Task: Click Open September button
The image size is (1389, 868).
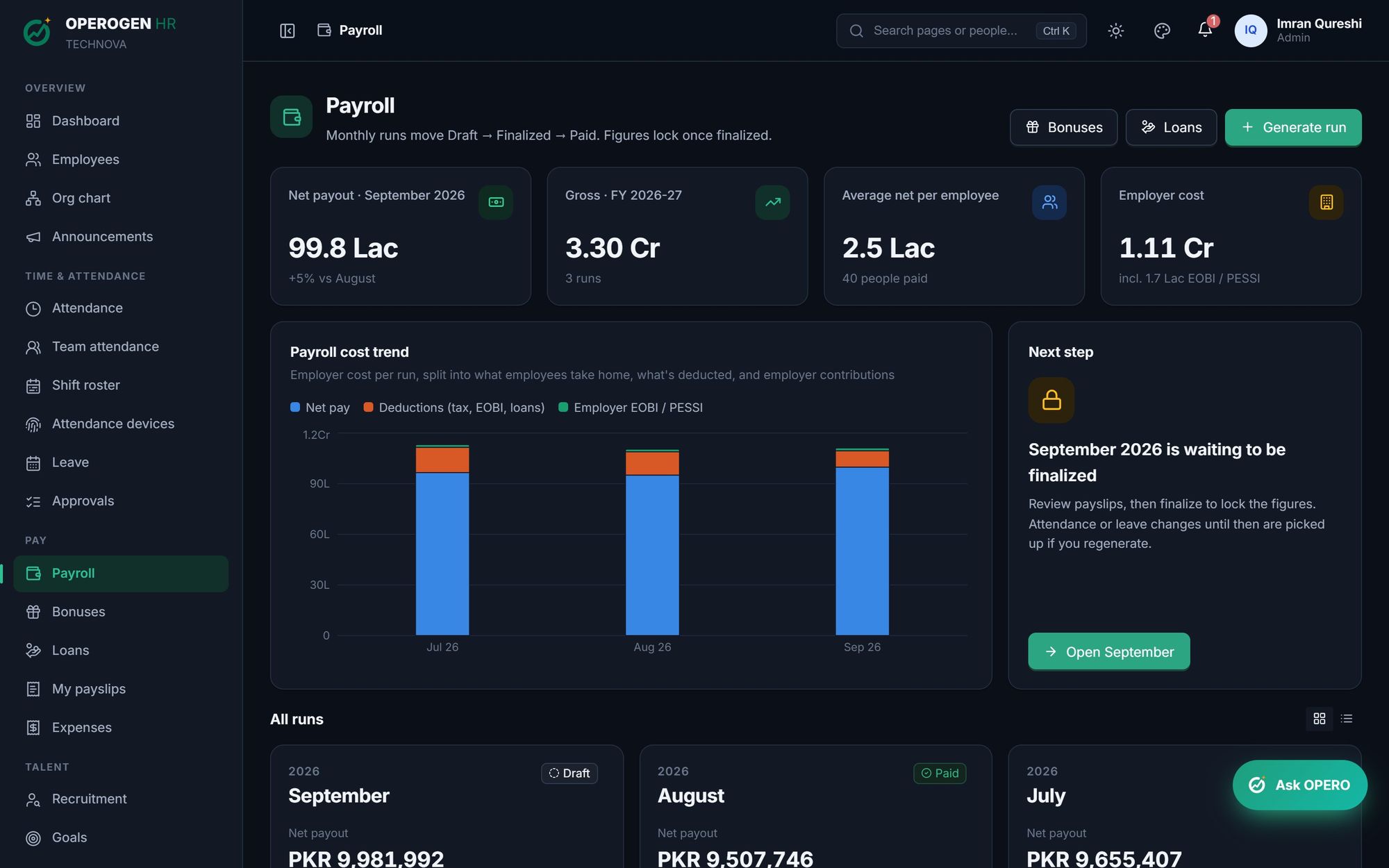Action: (1108, 652)
